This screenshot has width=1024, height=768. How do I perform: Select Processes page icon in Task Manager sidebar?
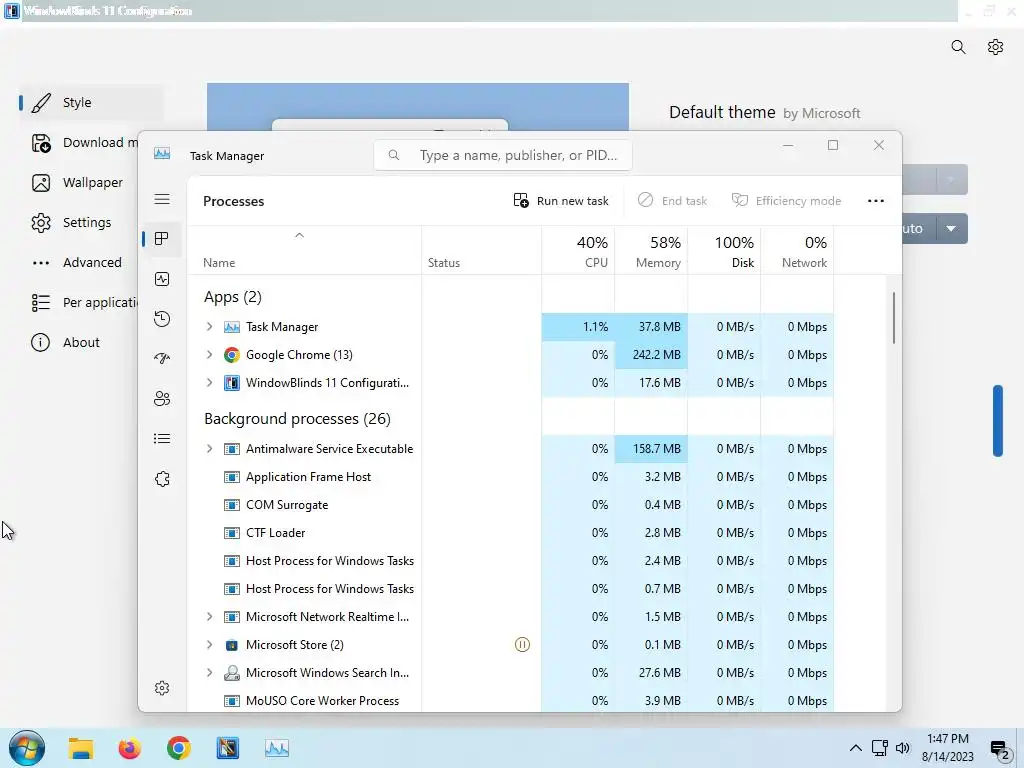[x=162, y=239]
